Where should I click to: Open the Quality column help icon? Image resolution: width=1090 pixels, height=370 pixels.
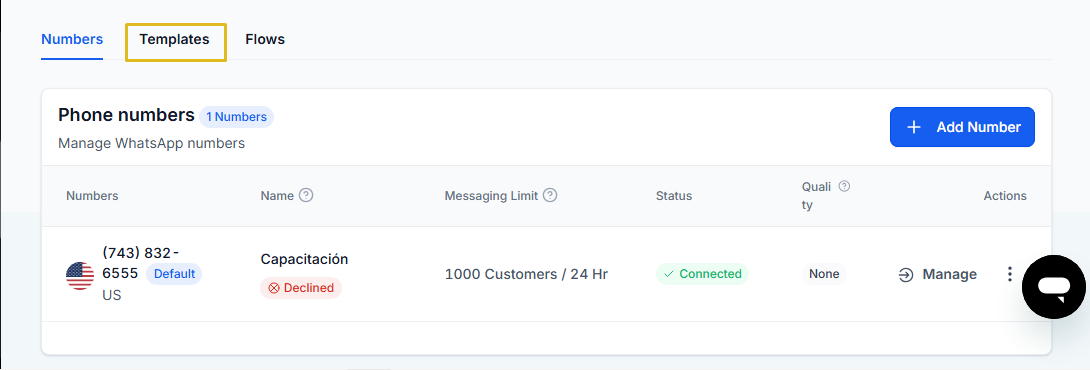click(x=845, y=186)
